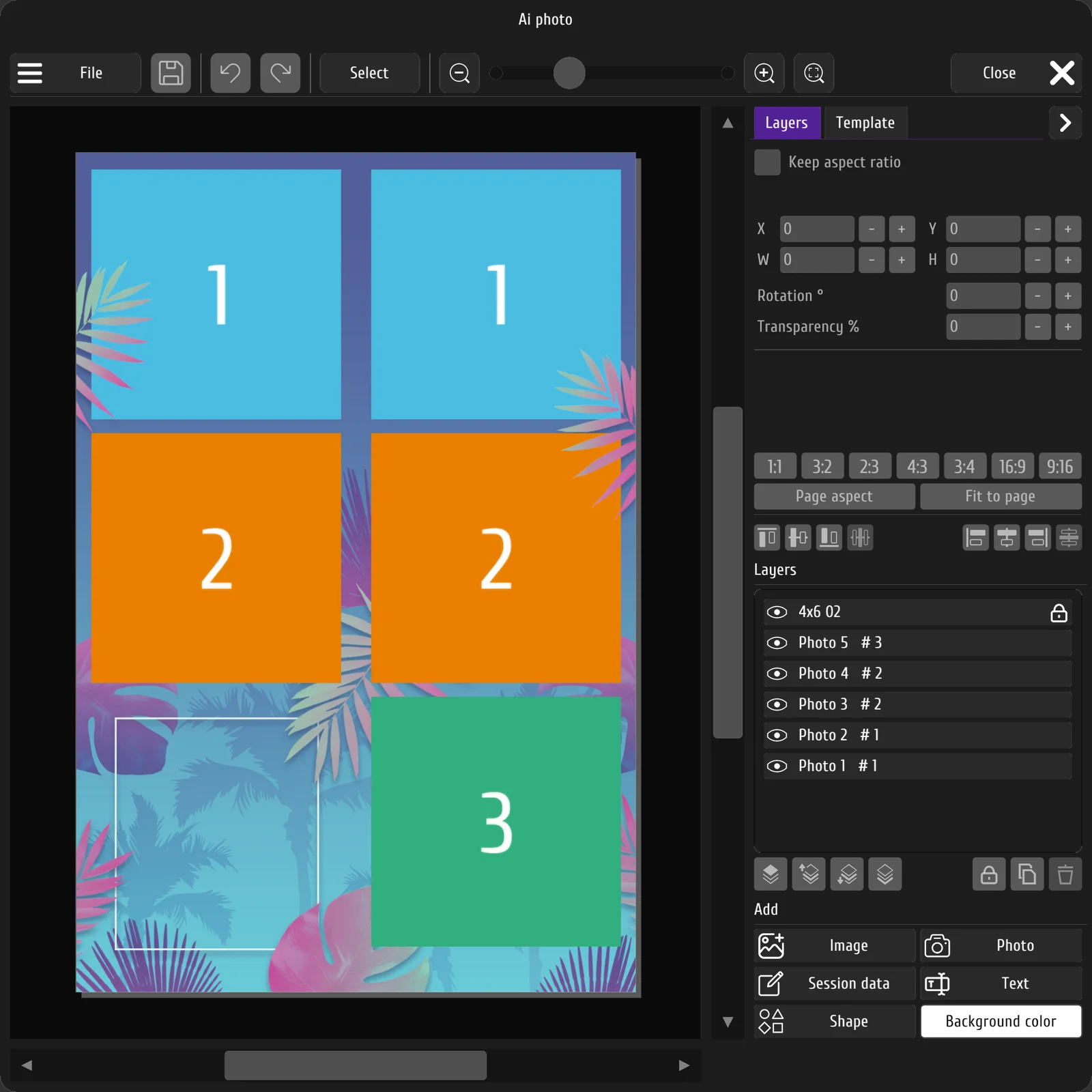This screenshot has width=1092, height=1092.
Task: Align layers to top edge icon
Action: coord(767,538)
